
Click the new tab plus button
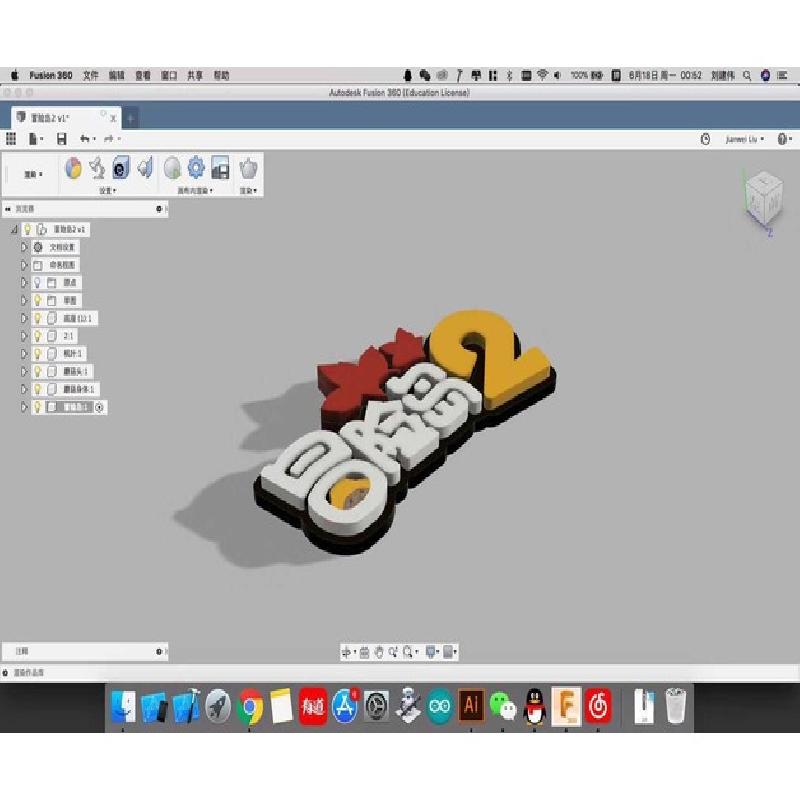(130, 118)
